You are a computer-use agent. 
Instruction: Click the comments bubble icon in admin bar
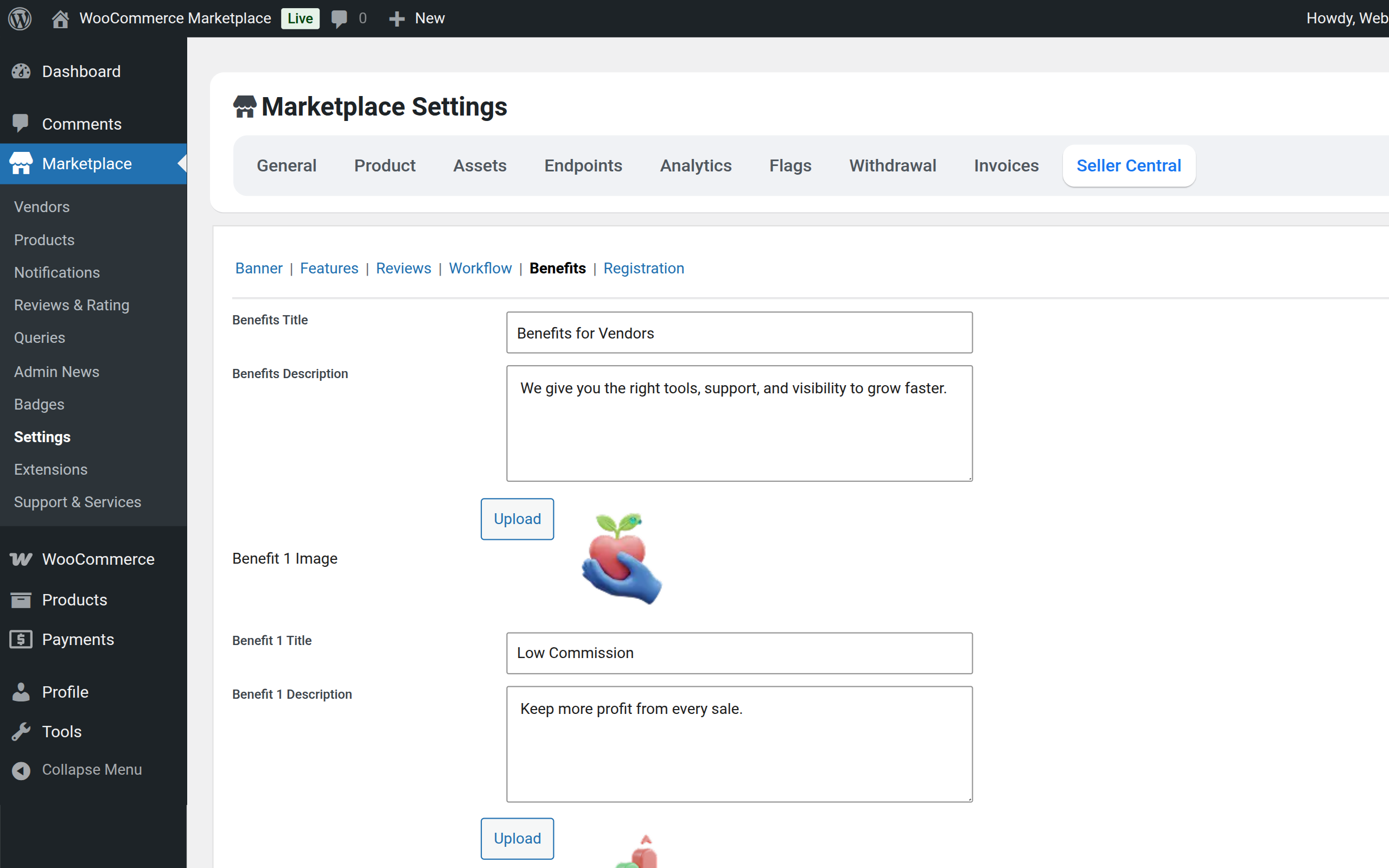coord(339,18)
